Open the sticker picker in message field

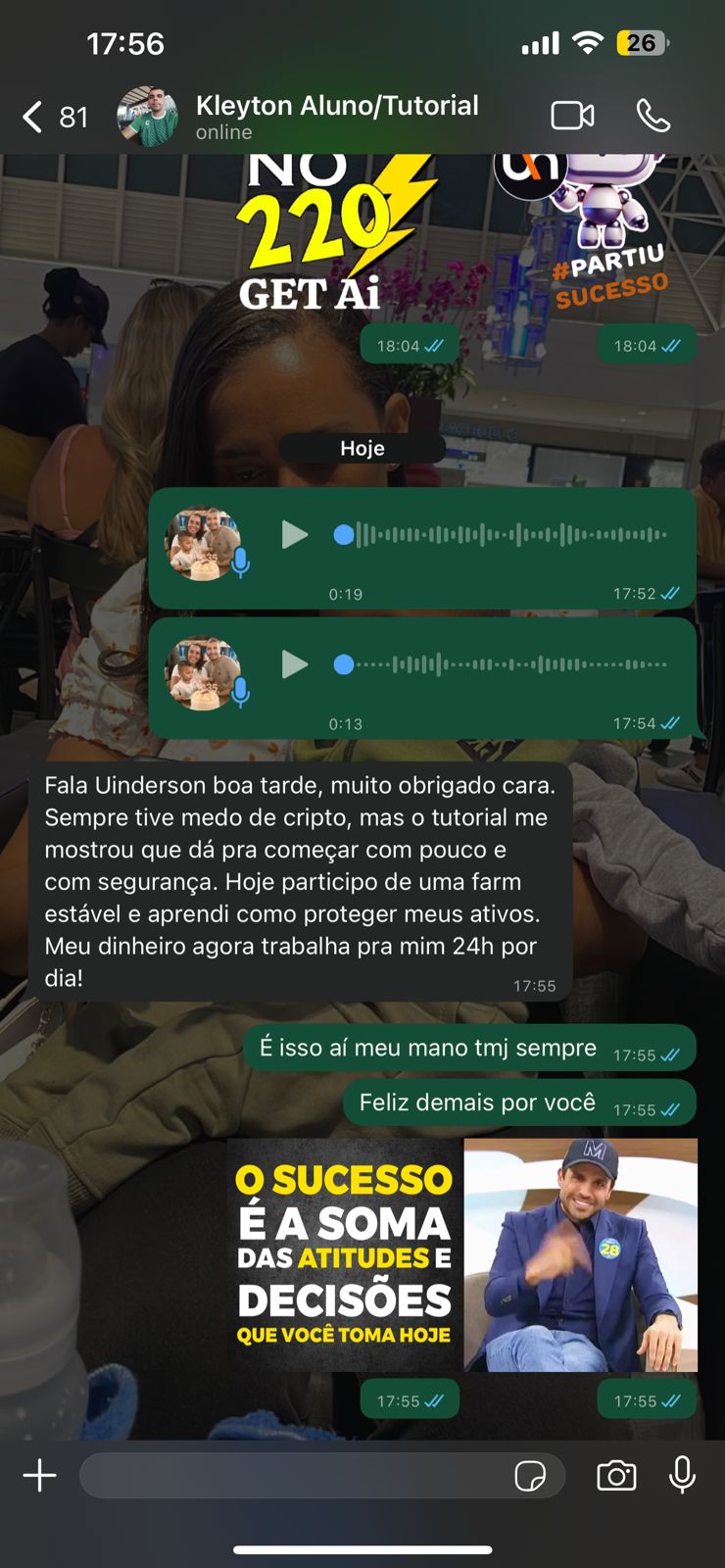click(x=530, y=1475)
